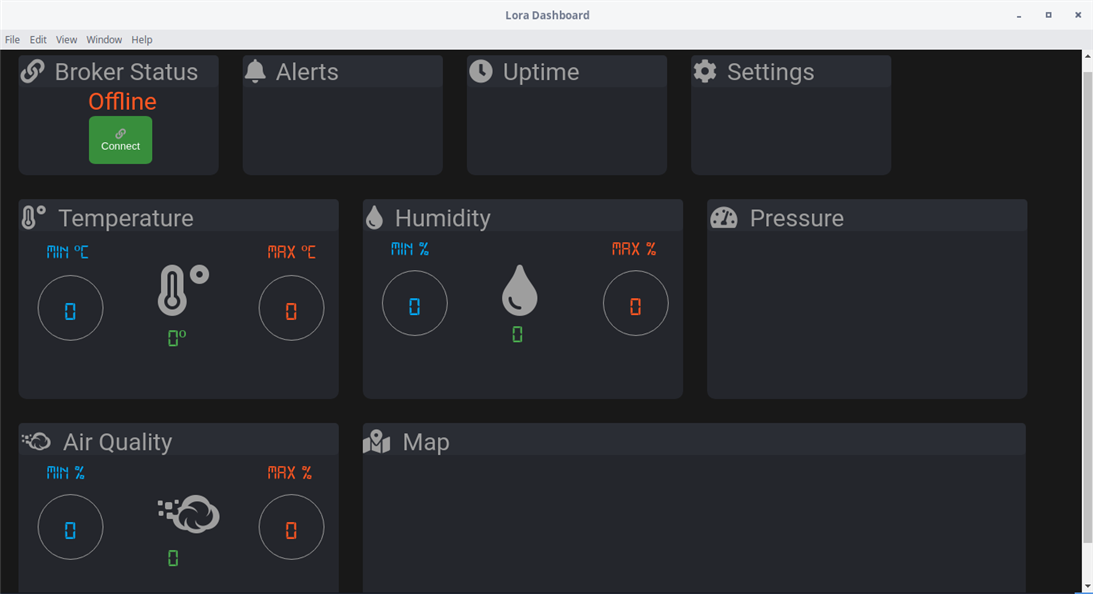
Task: Click the Map marker icon
Action: point(377,442)
